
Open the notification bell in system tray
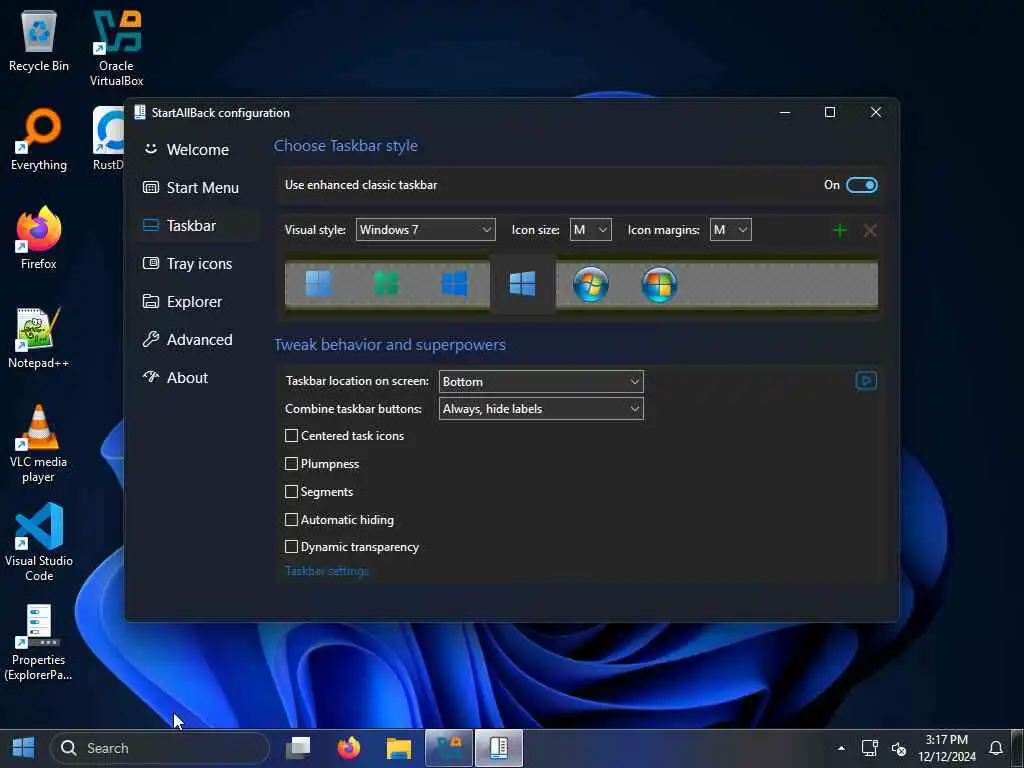pos(996,748)
